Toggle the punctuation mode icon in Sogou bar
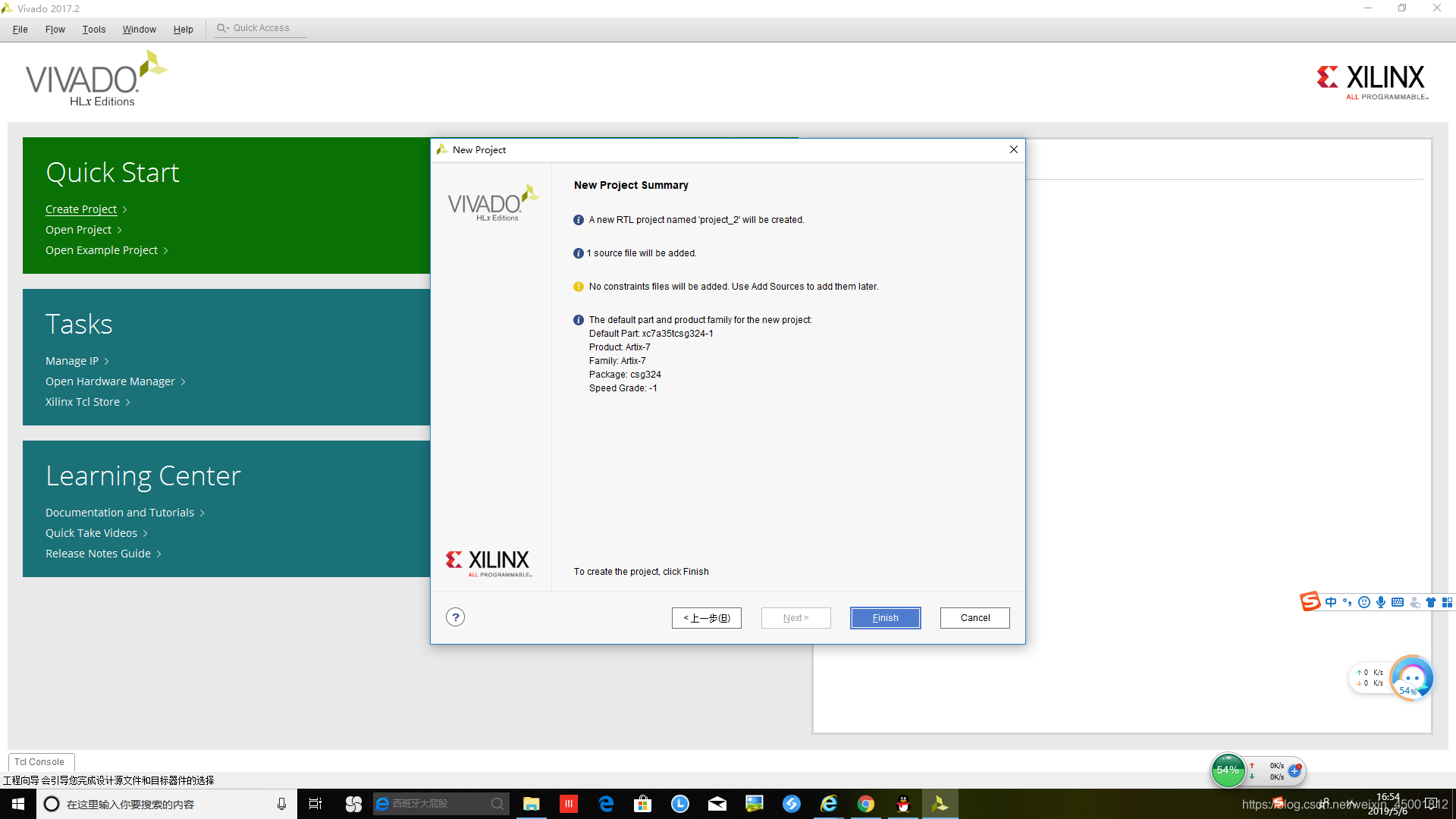 click(1348, 603)
